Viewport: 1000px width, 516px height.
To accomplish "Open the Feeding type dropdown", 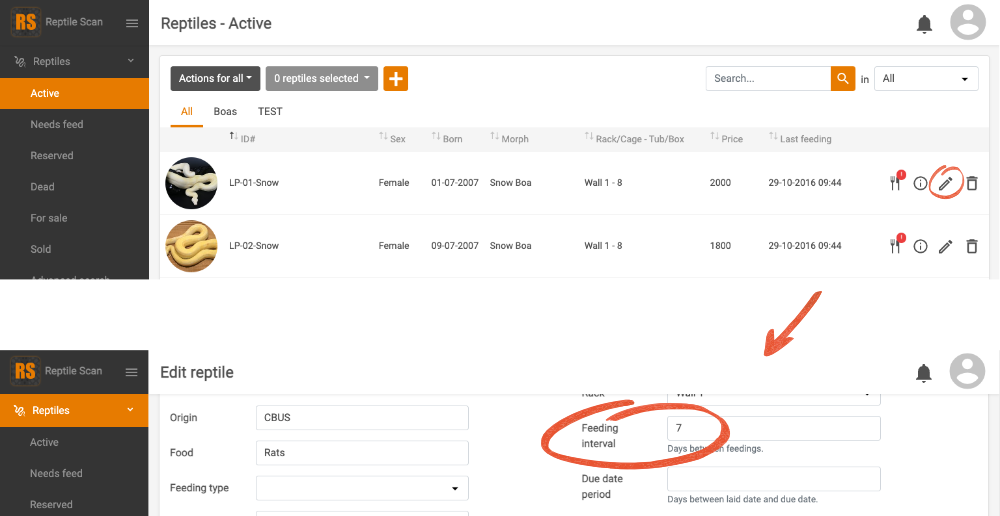I will point(362,488).
